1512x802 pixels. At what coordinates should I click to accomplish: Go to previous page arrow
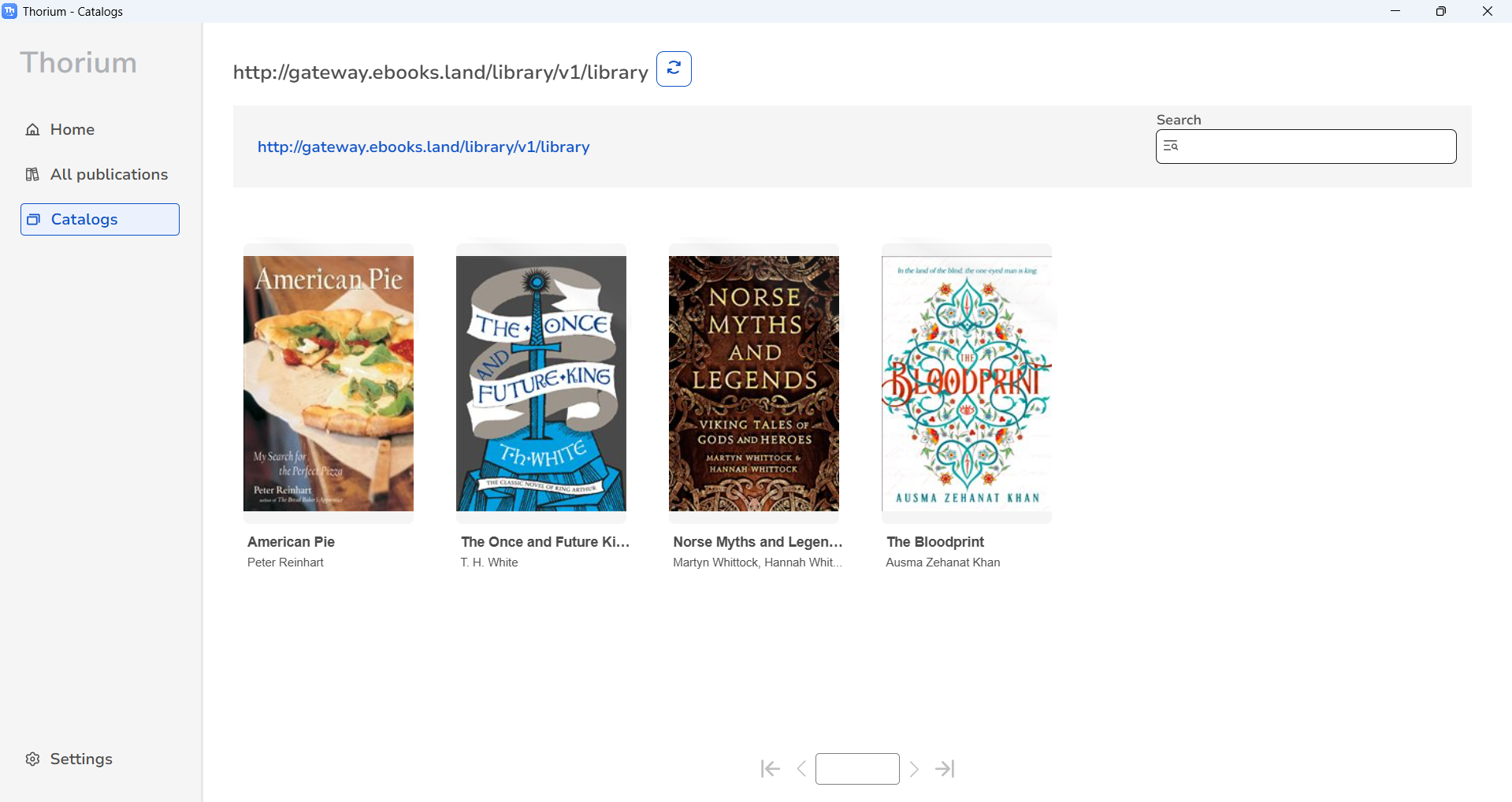pos(801,769)
